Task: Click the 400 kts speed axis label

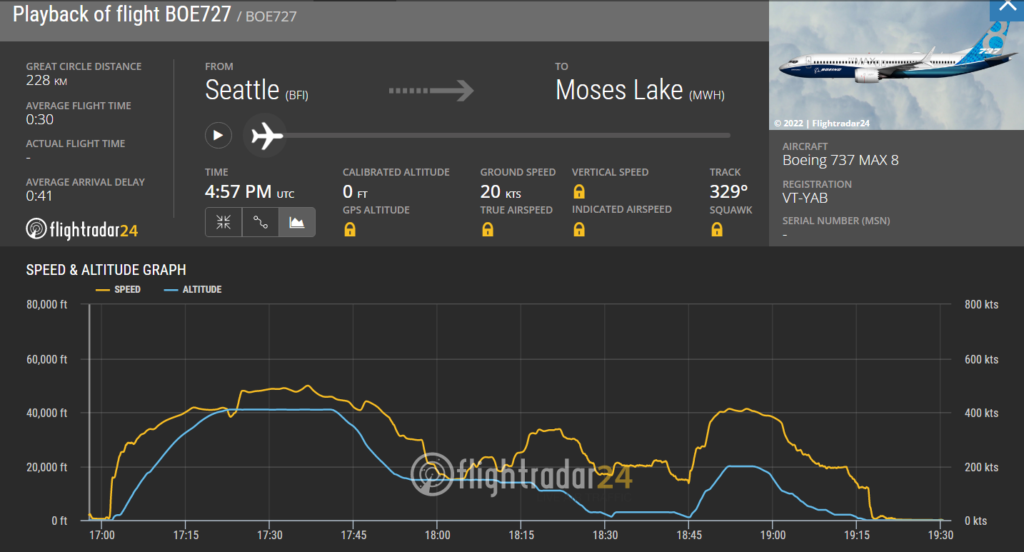Action: point(982,413)
